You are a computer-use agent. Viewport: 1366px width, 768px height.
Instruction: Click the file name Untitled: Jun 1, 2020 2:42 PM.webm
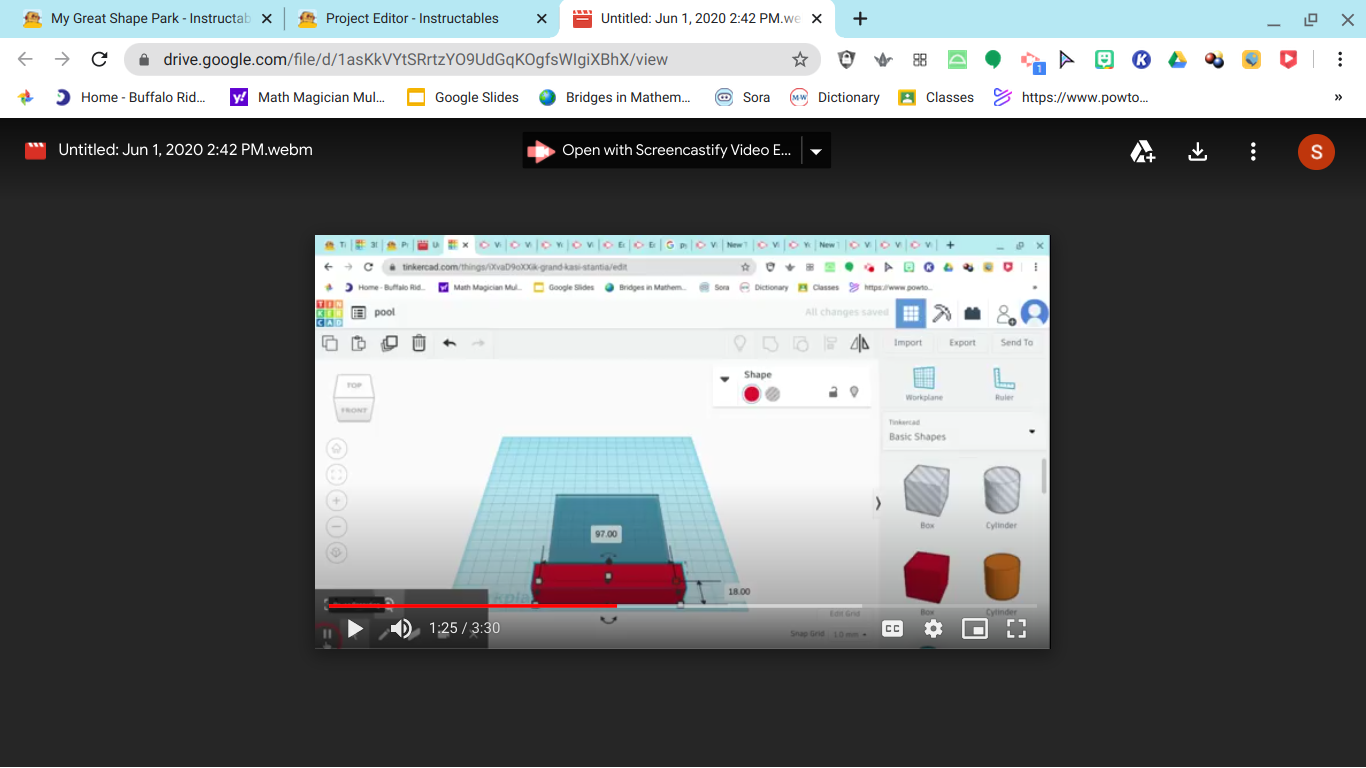pos(185,150)
